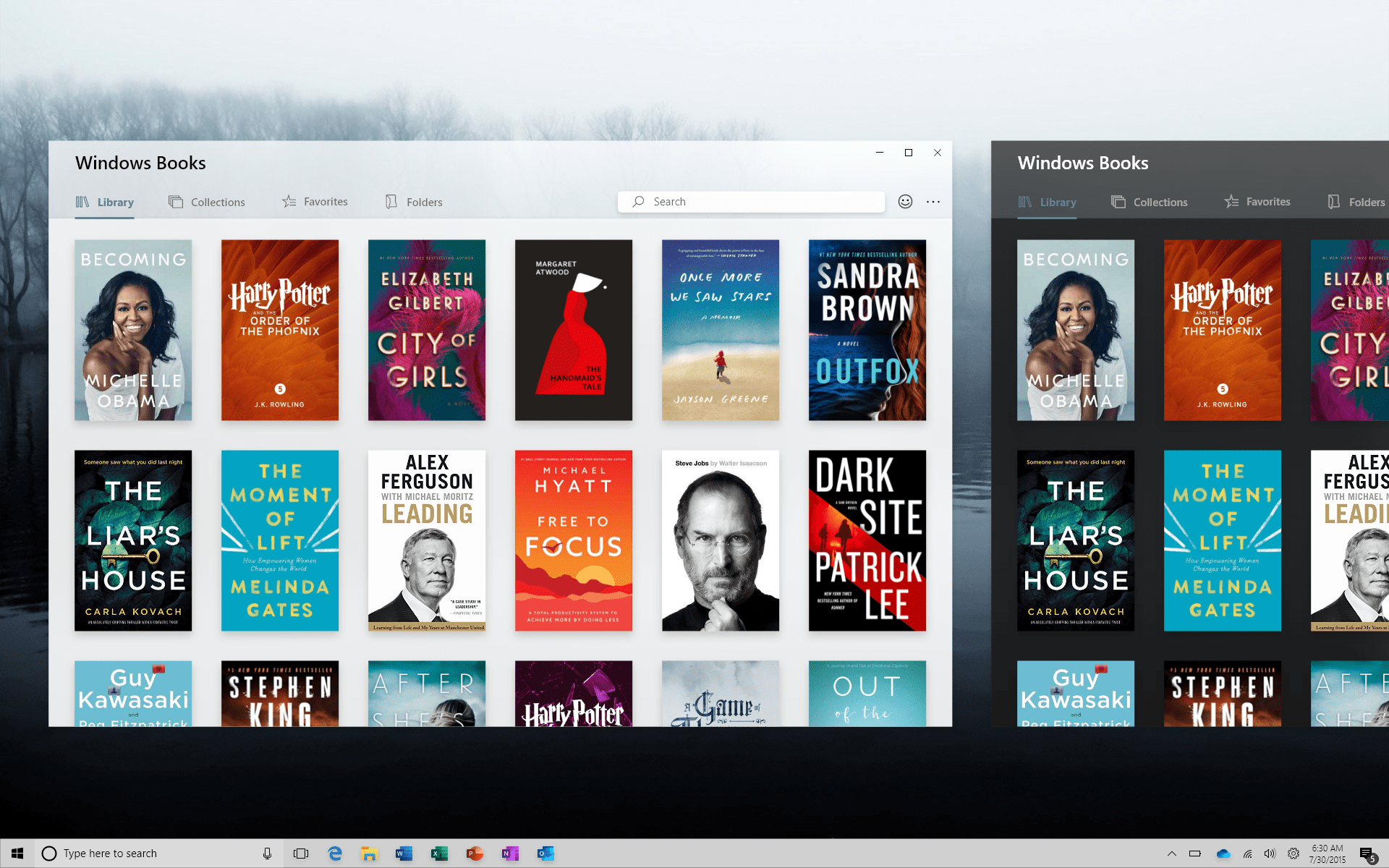Click the smiley feedback icon

(905, 202)
